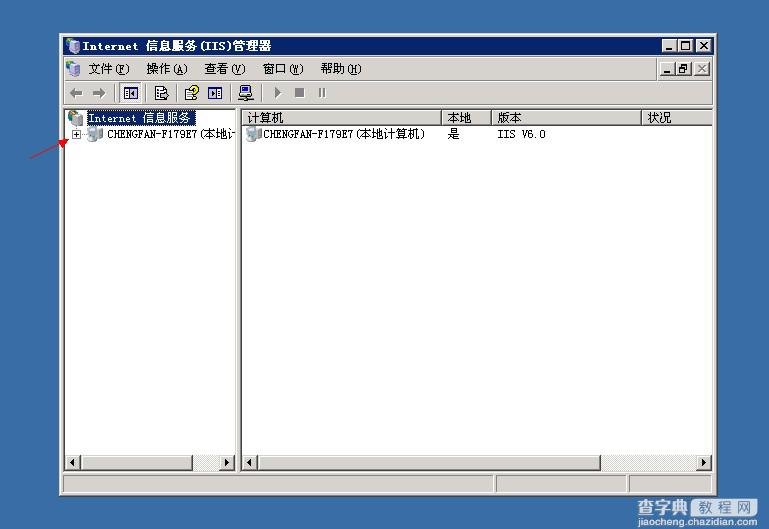
Task: Toggle the show/hide console tree icon
Action: point(130,93)
